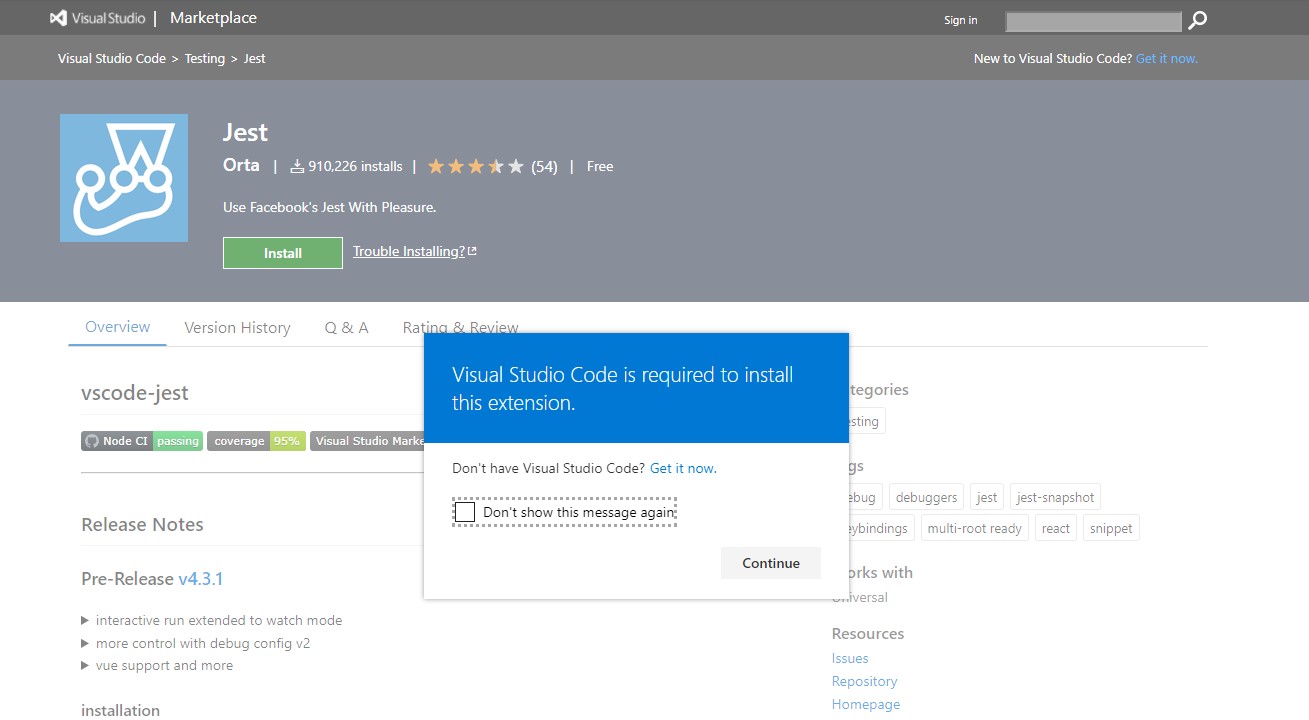This screenshot has height=720, width=1309.
Task: Click the "Free" price label
Action: click(x=600, y=166)
